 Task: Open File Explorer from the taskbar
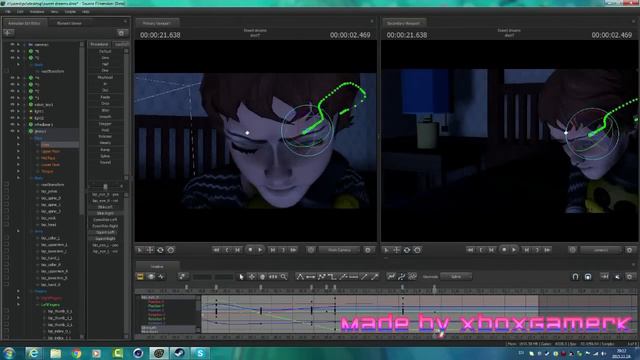[55, 353]
